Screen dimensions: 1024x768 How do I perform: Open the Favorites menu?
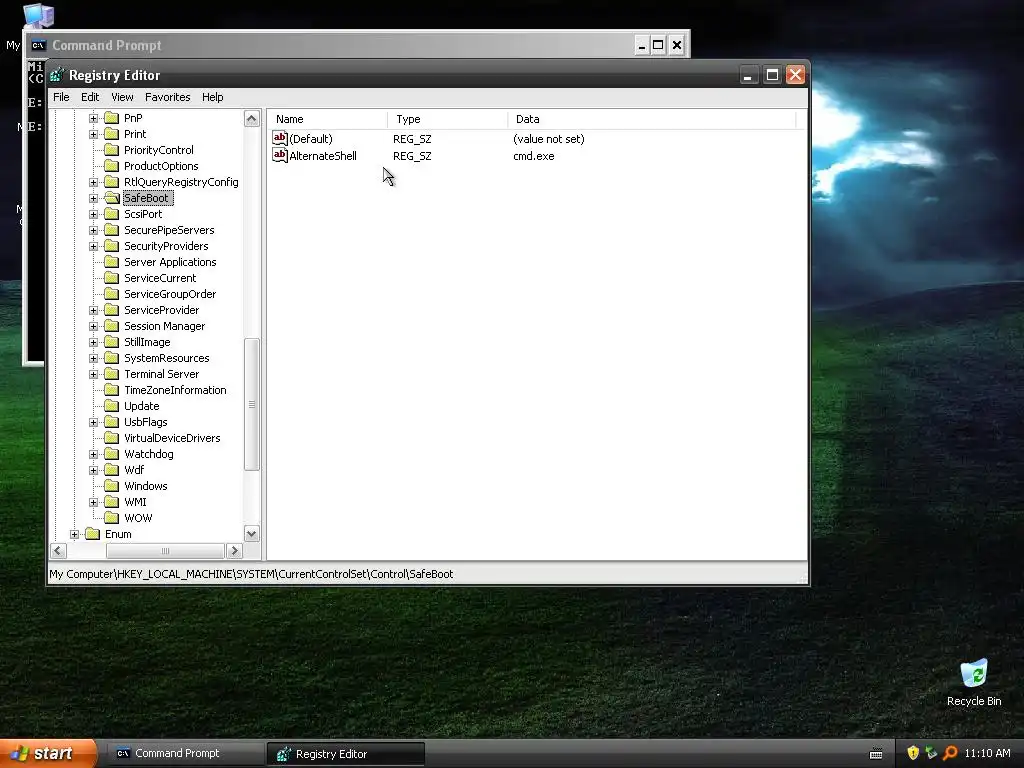coord(168,97)
